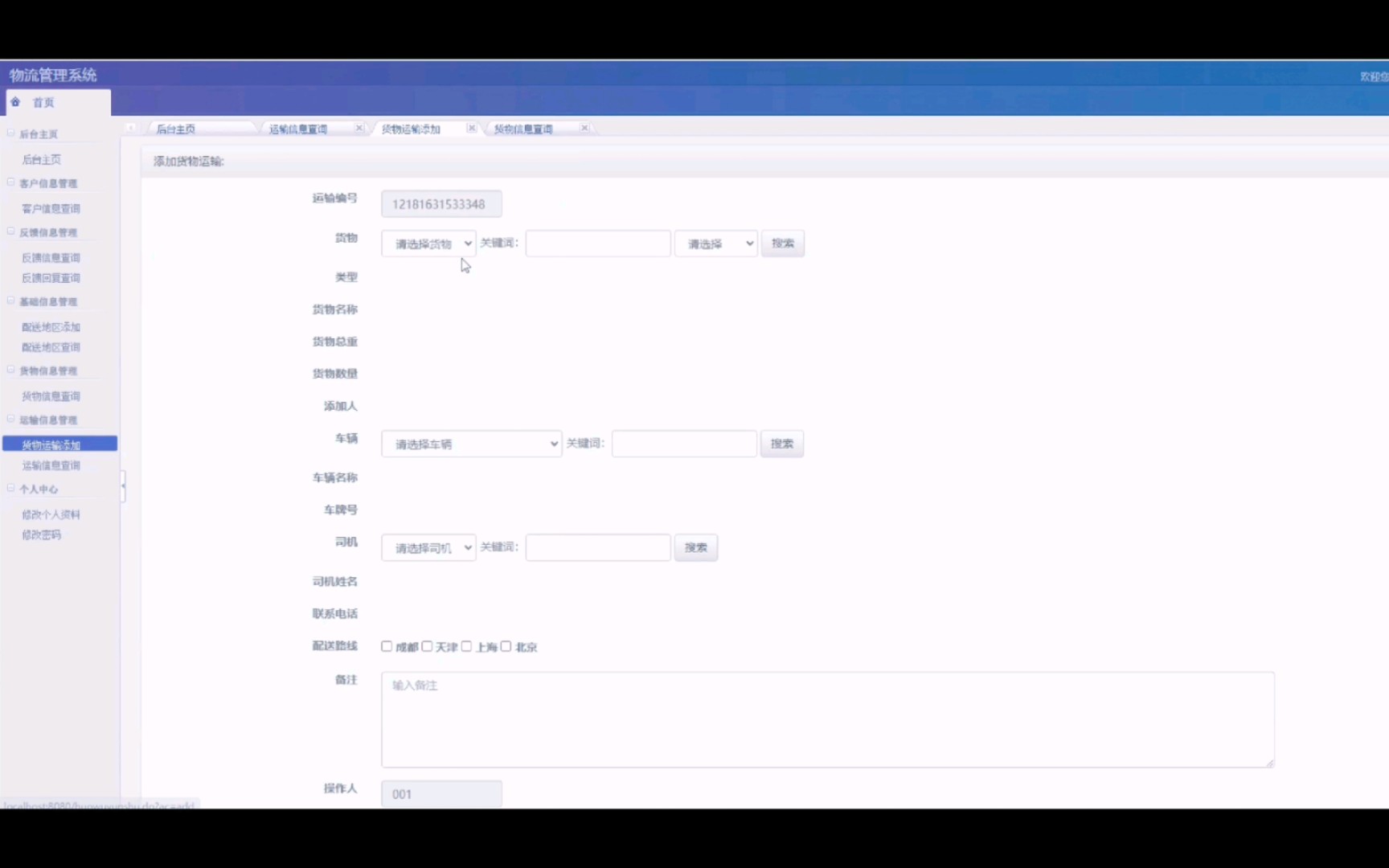Collapse the 反馈信息管理 menu group
This screenshot has height=868, width=1389.
coord(10,231)
